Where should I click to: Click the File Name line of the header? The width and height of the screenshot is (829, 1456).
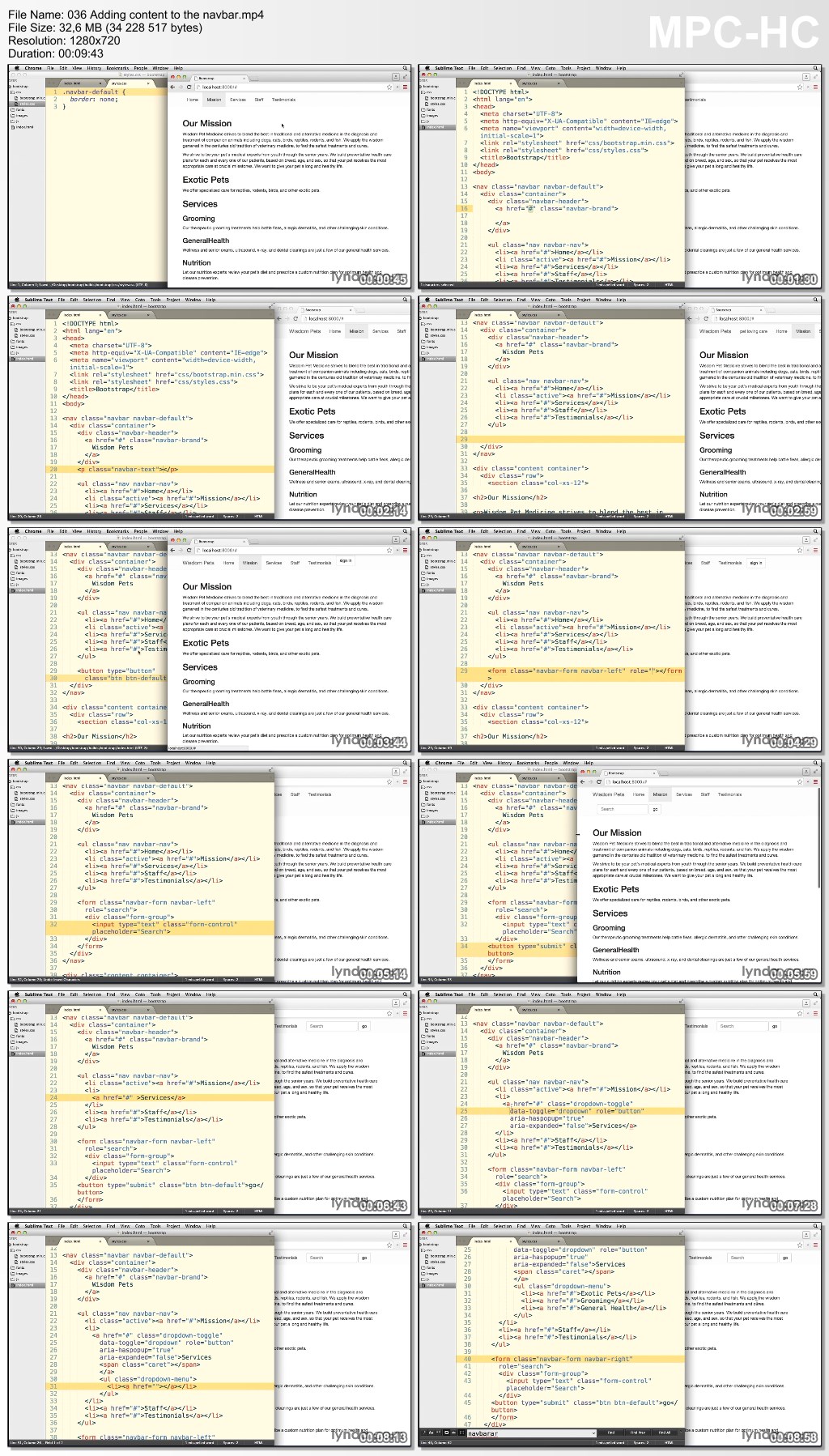click(x=135, y=15)
